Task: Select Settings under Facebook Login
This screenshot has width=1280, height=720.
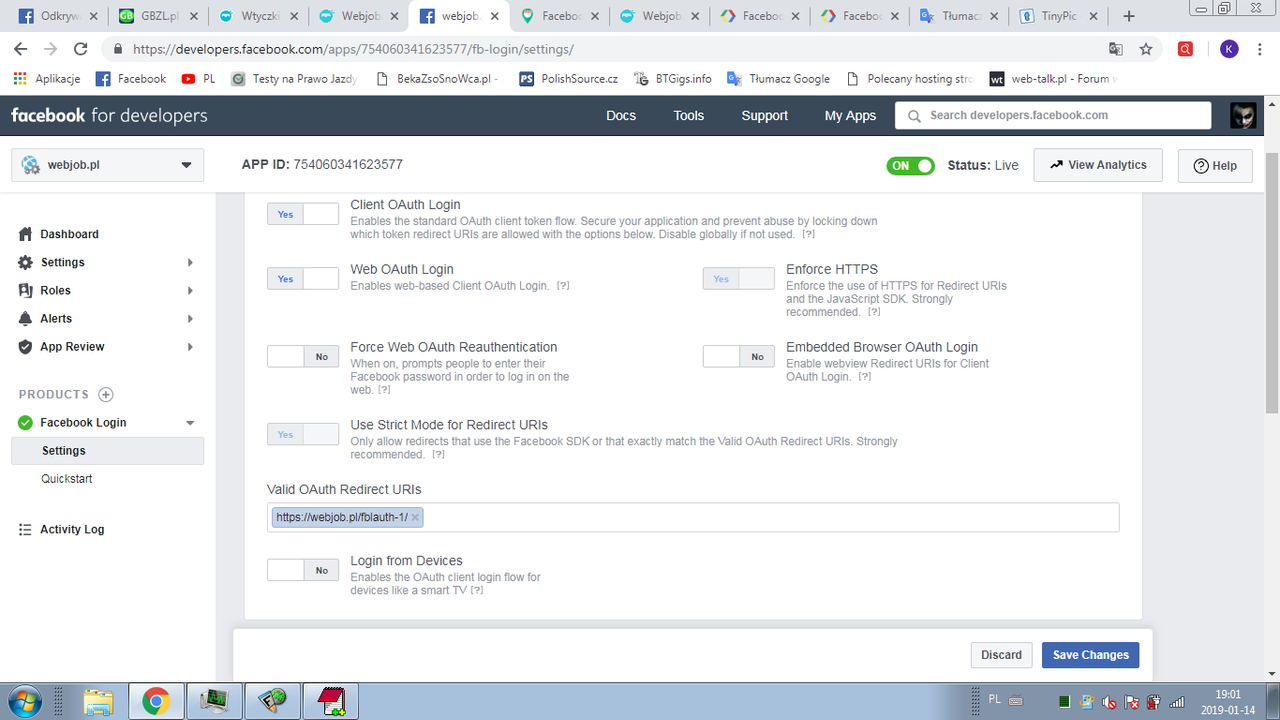Action: click(107, 451)
